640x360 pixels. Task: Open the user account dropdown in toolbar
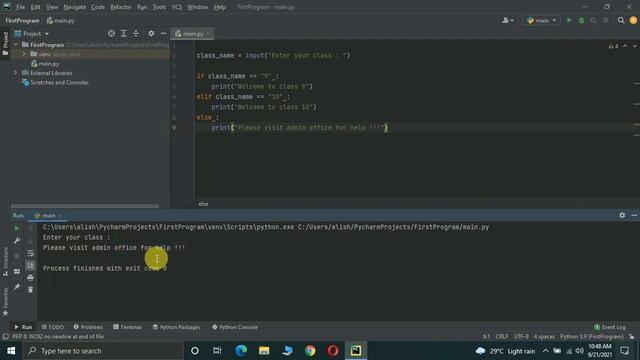coord(508,20)
